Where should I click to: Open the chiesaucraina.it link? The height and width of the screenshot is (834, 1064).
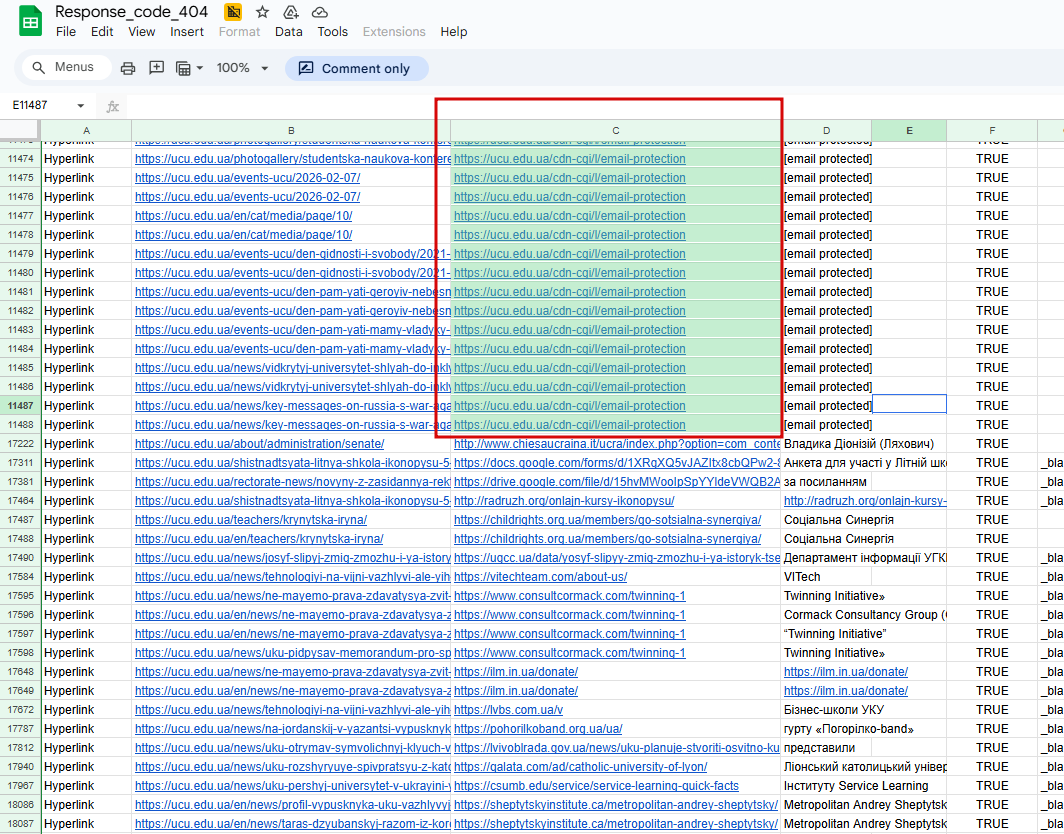(616, 444)
